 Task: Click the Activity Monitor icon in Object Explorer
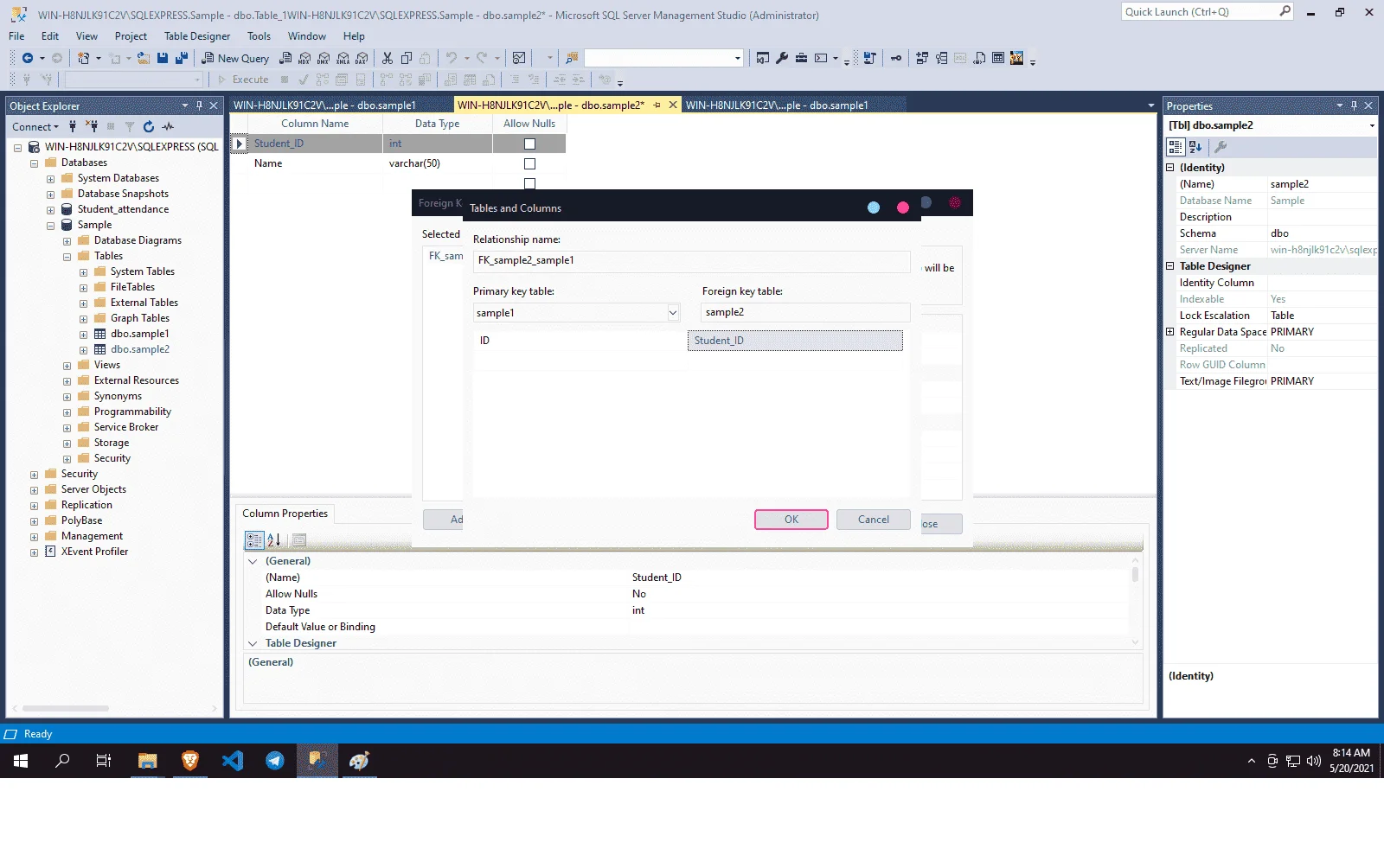[x=168, y=126]
